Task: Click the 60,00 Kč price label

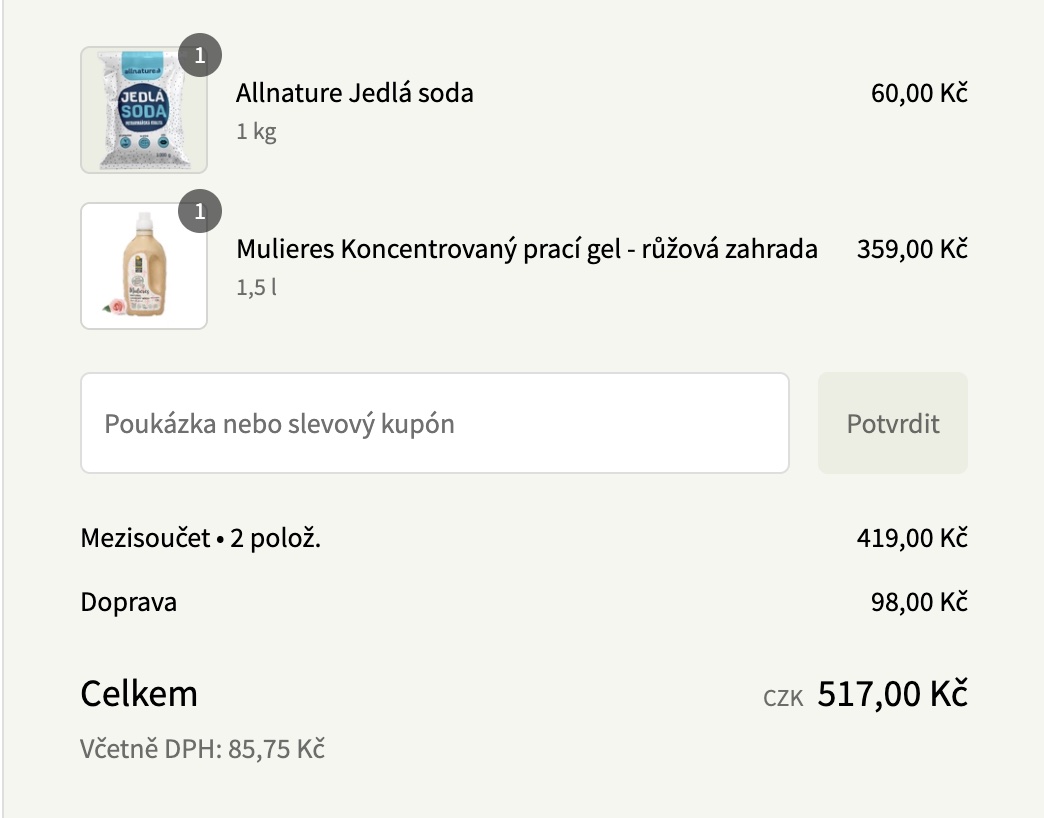Action: click(924, 93)
